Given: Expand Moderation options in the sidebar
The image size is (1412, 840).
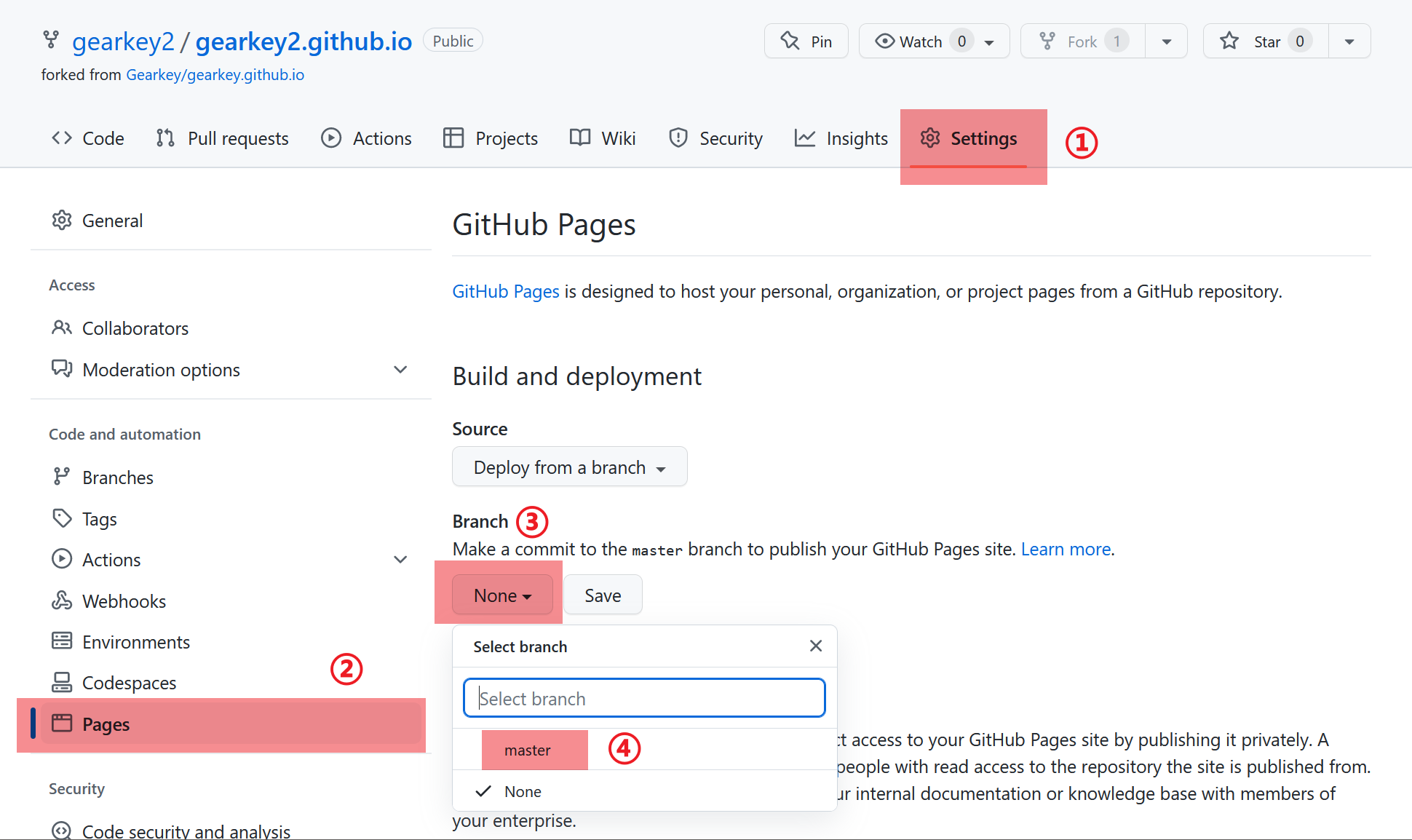Looking at the screenshot, I should click(400, 369).
